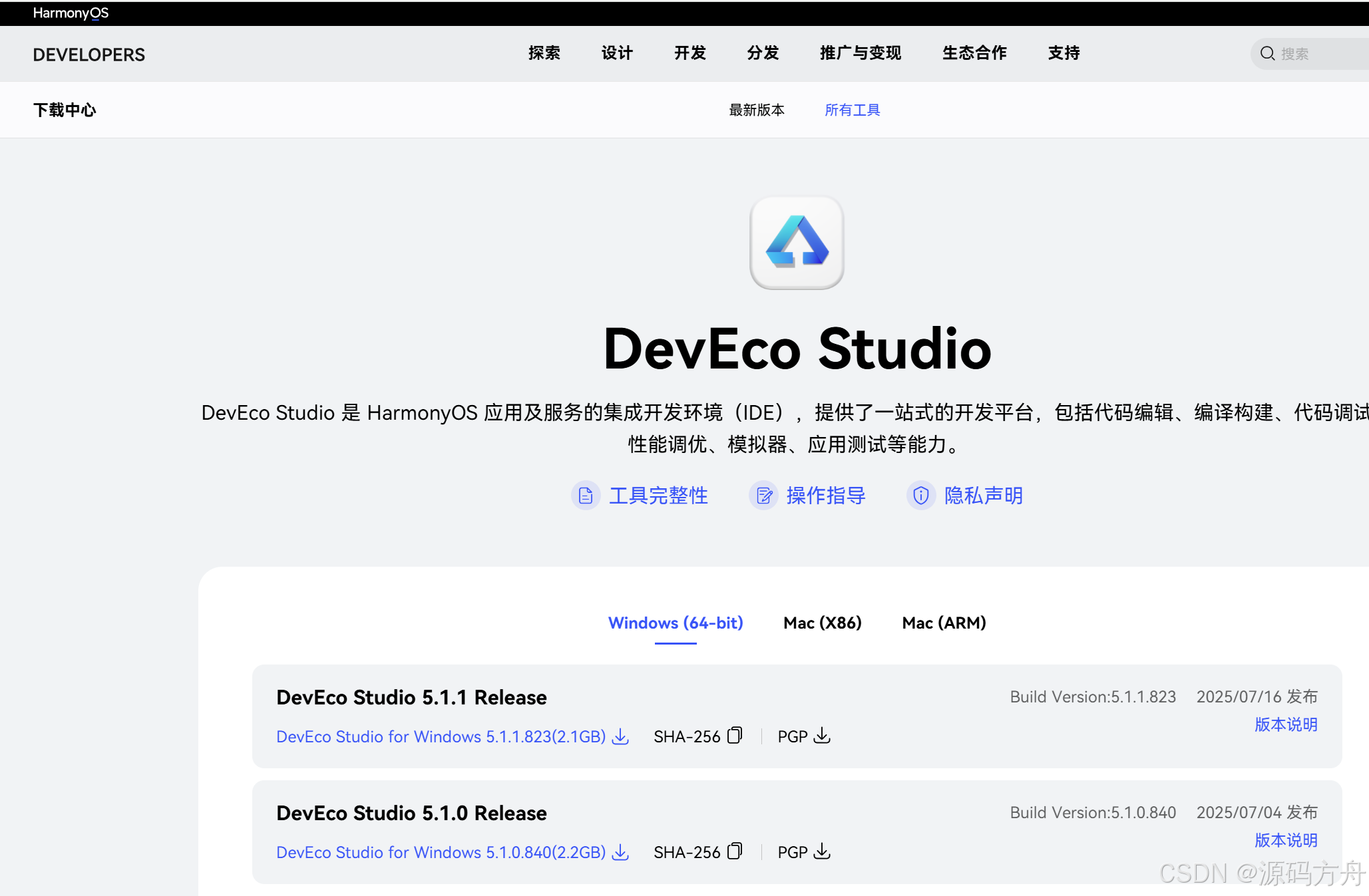Select the Windows (64-bit) tab

pyautogui.click(x=676, y=623)
